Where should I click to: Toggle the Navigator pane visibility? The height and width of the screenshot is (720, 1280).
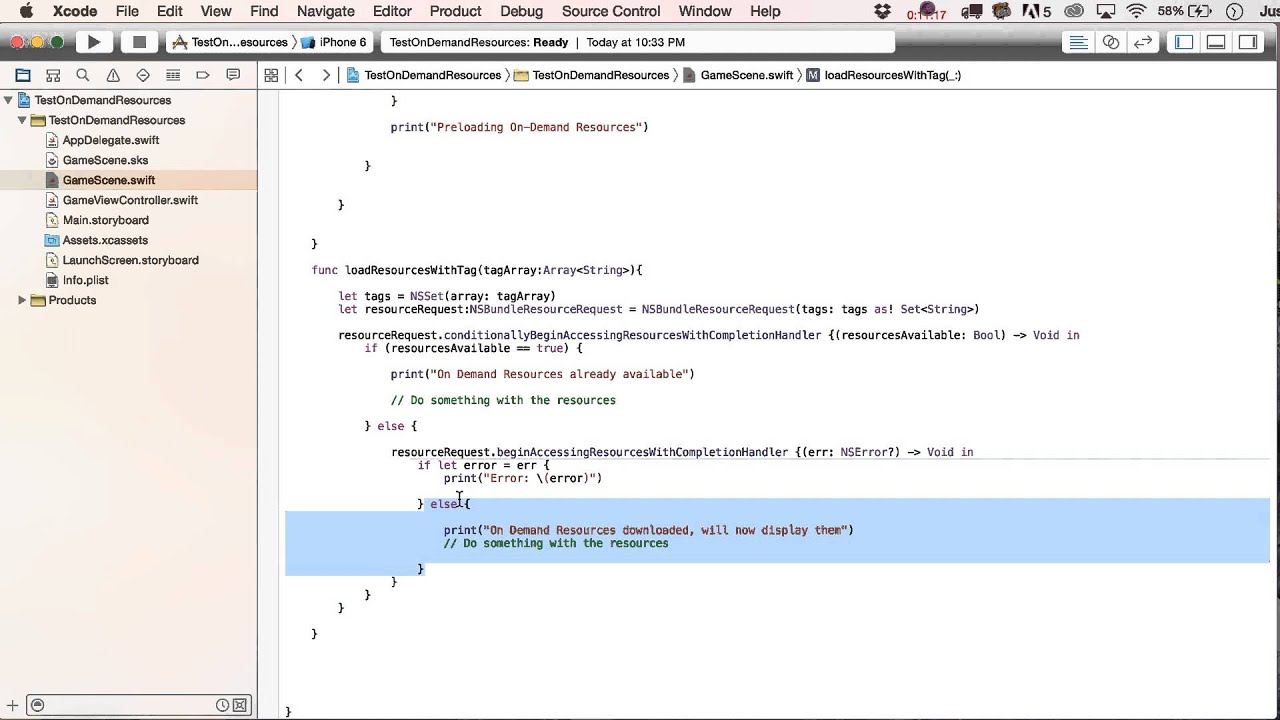point(1184,42)
